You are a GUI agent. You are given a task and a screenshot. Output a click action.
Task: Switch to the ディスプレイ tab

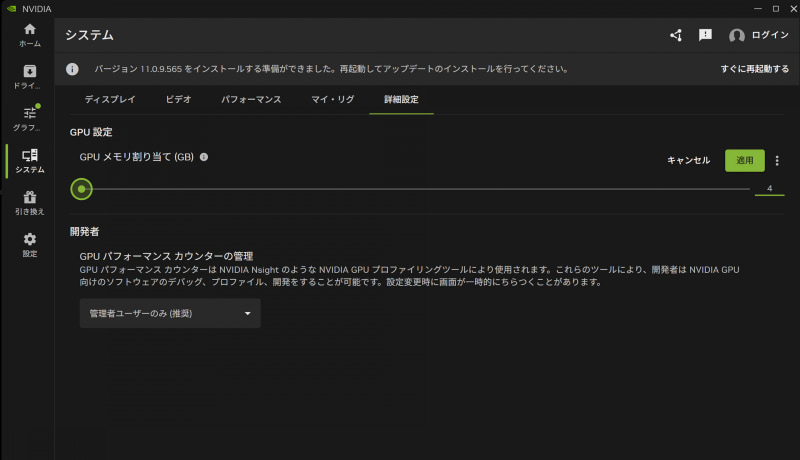110,99
